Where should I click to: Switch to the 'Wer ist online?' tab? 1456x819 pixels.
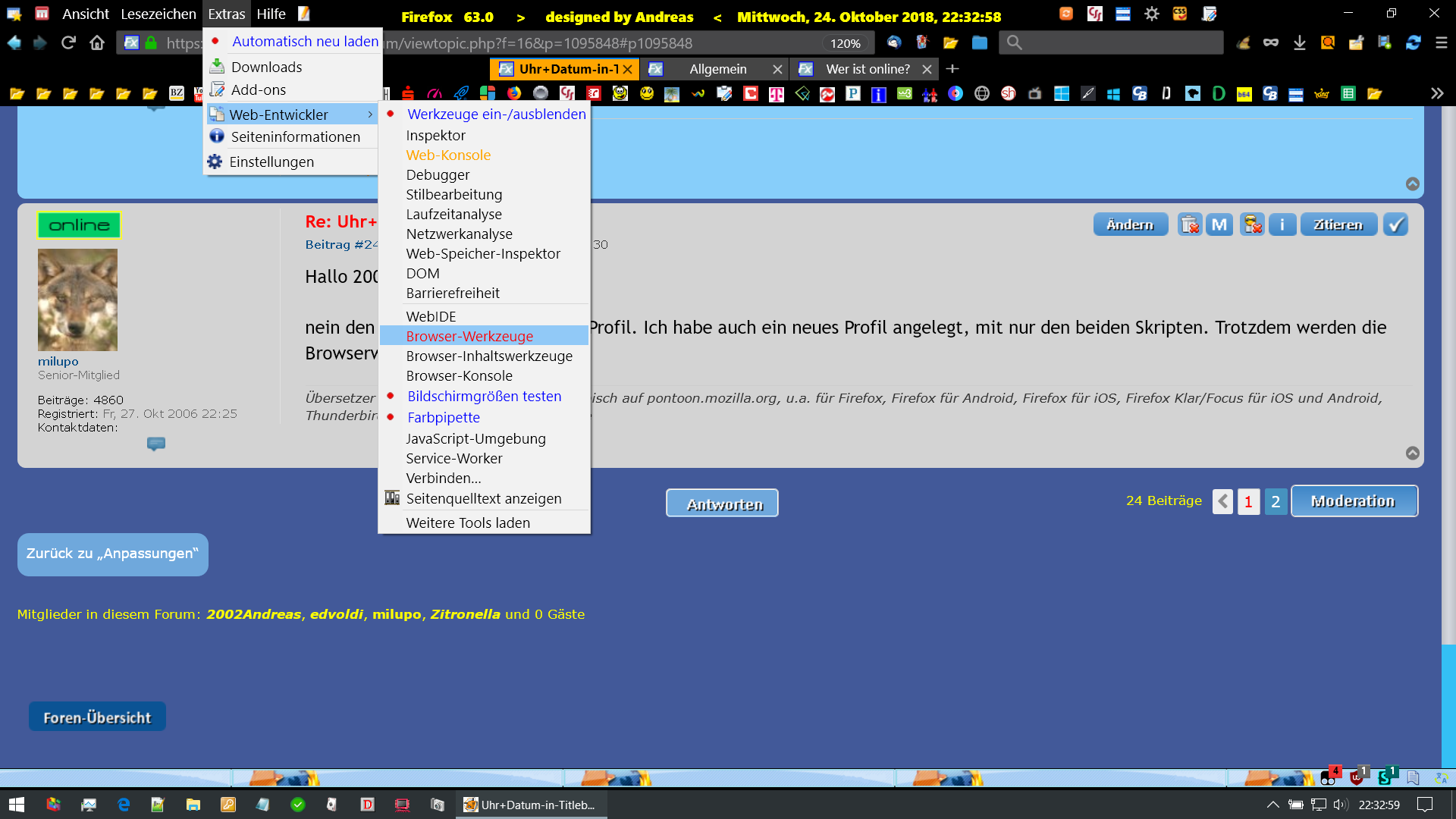click(x=867, y=69)
